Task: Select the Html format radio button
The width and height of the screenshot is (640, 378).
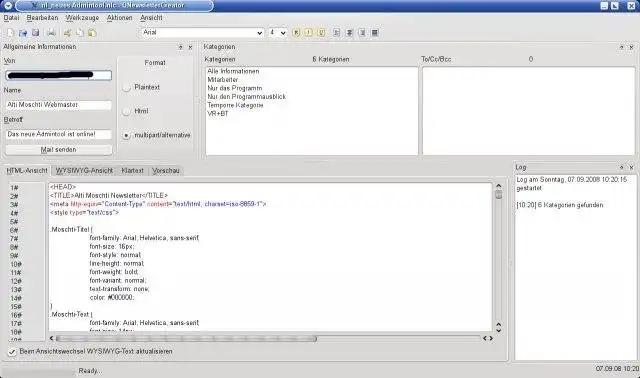Action: [x=127, y=111]
